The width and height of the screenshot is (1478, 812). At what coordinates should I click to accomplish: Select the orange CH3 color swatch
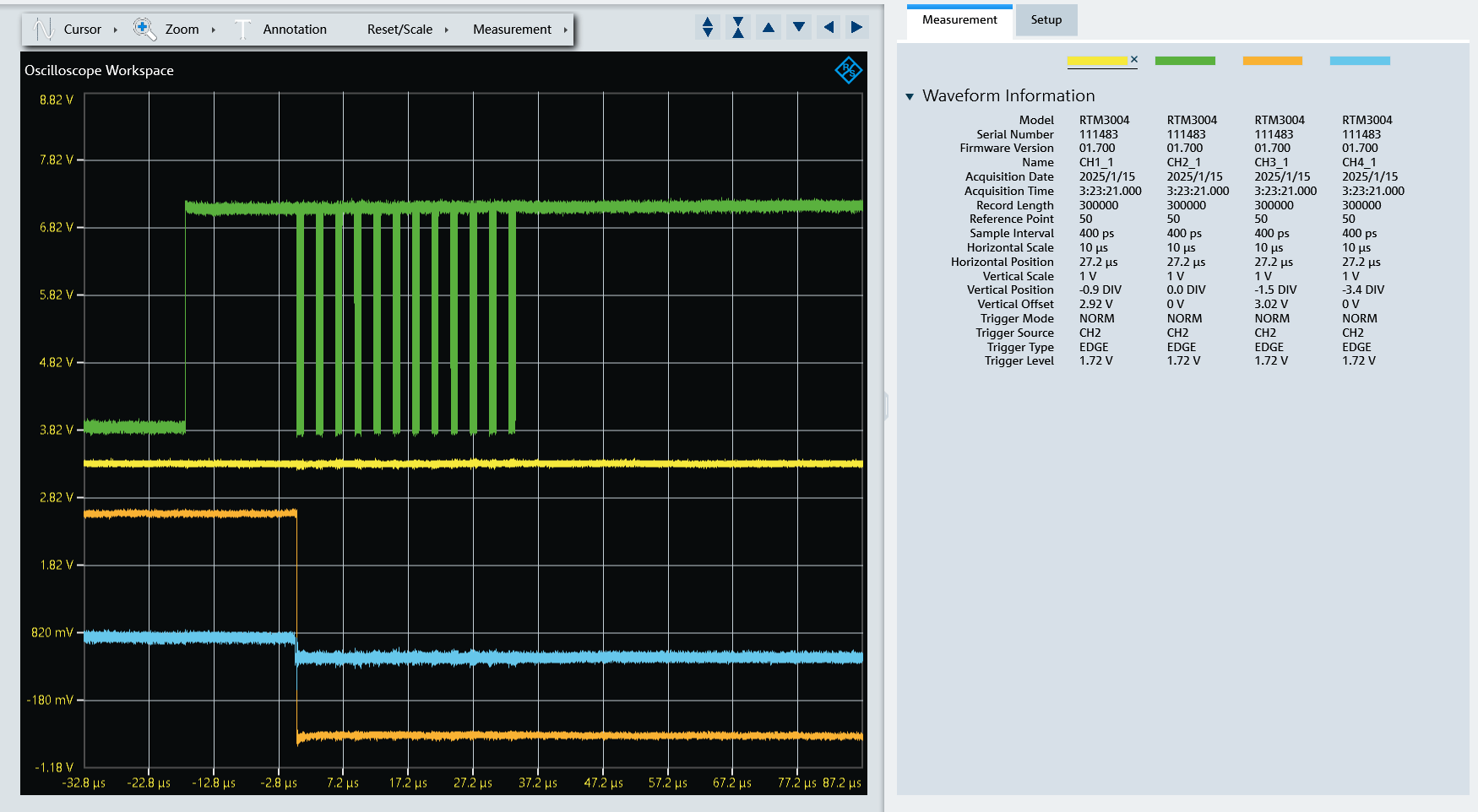tap(1272, 61)
